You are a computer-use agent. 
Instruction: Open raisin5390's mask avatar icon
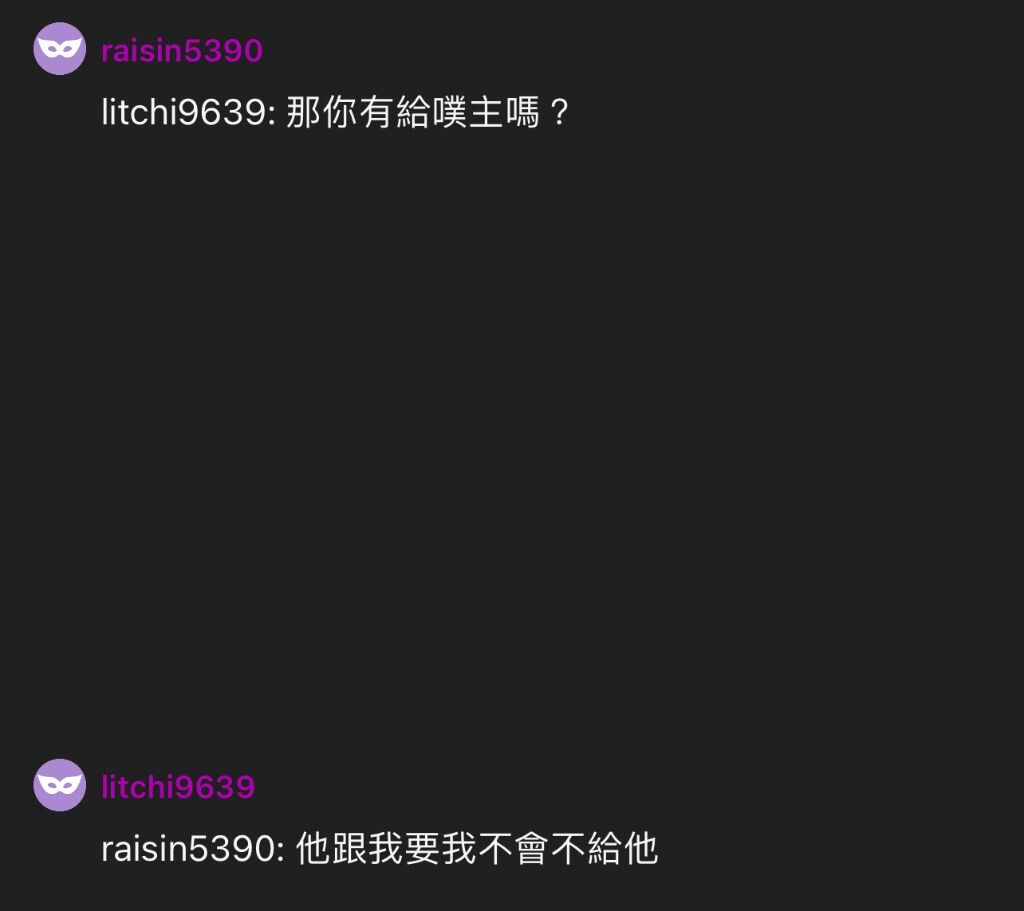[x=59, y=48]
